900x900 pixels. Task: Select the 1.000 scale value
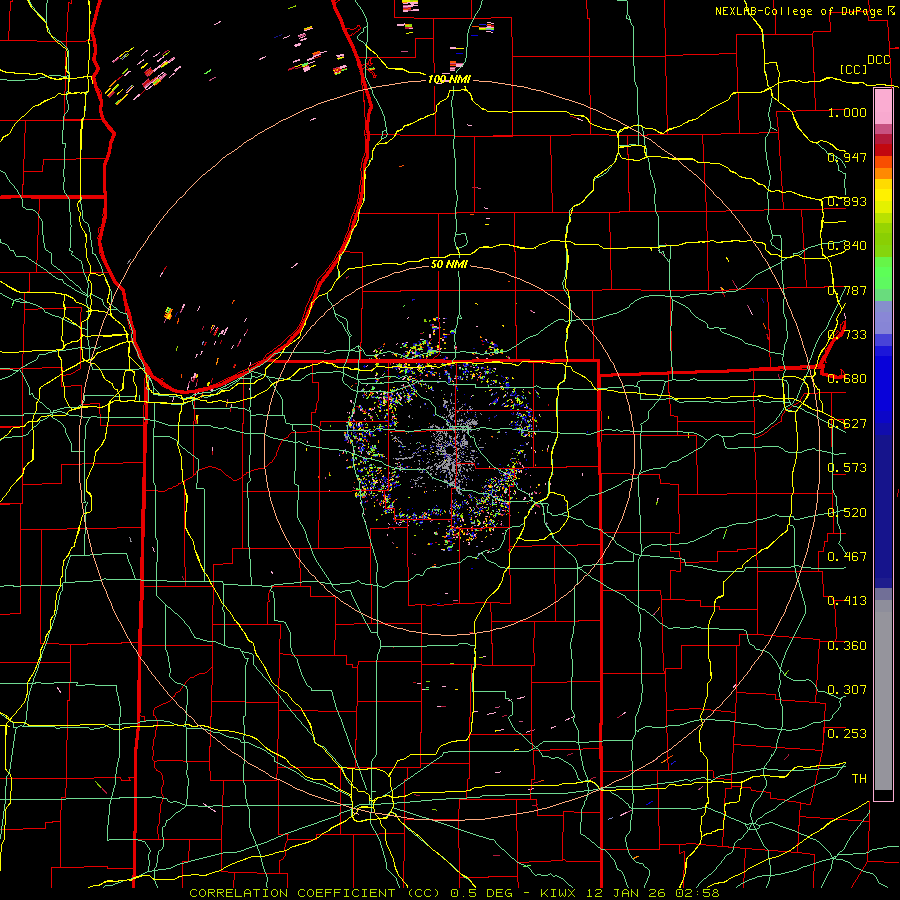click(847, 112)
